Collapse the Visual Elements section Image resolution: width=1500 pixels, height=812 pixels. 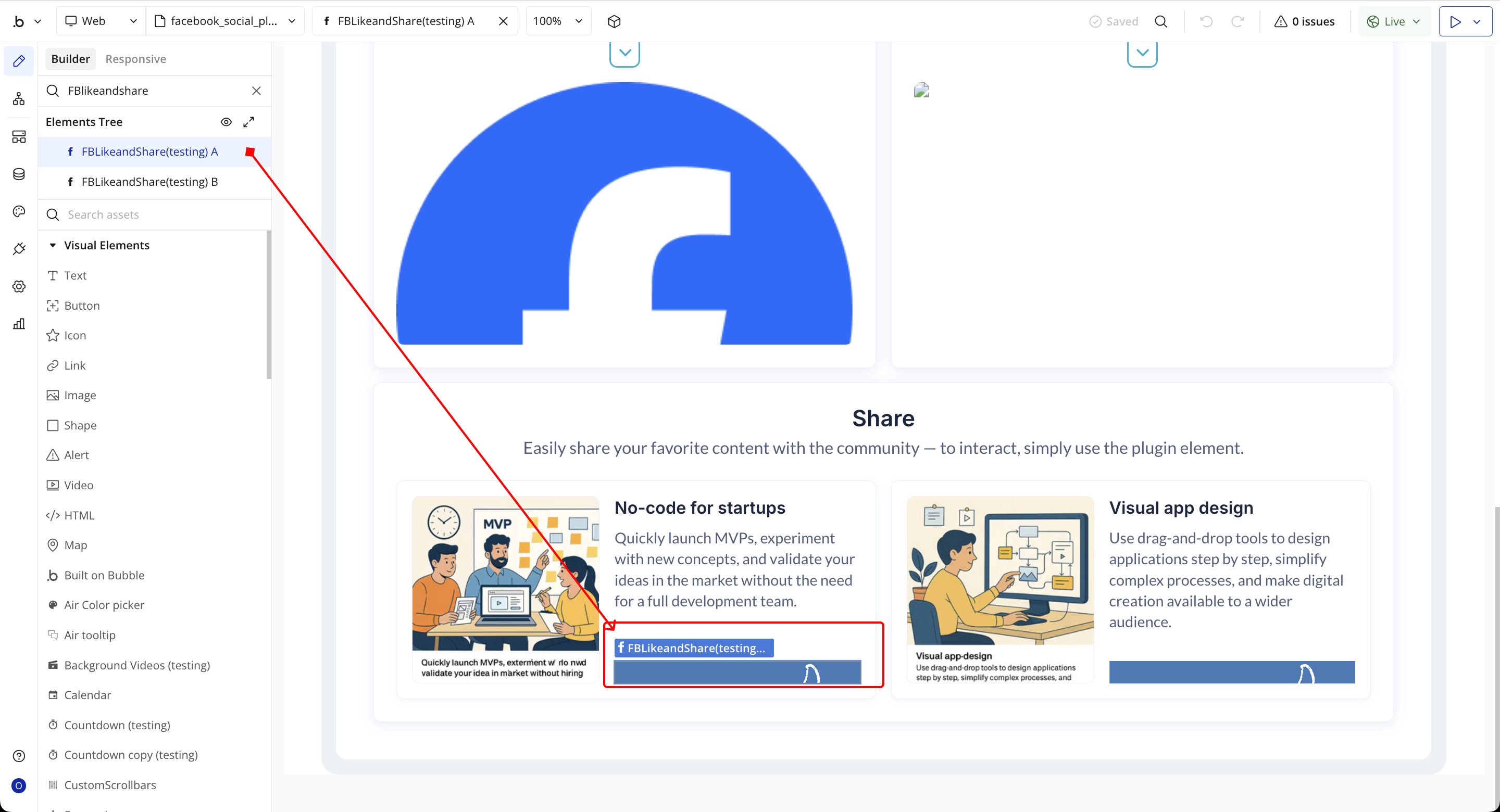tap(53, 245)
